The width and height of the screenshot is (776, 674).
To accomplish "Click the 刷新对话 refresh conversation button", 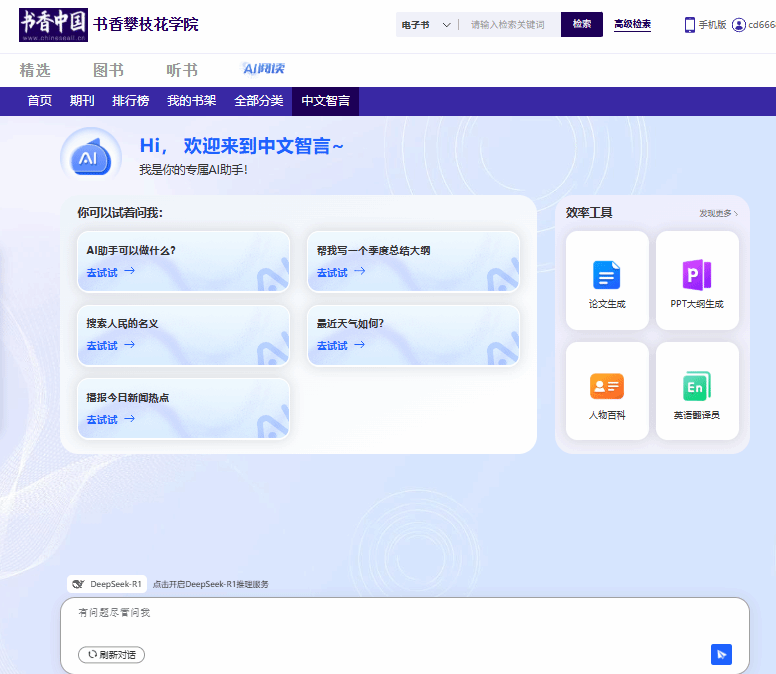I will pos(111,655).
